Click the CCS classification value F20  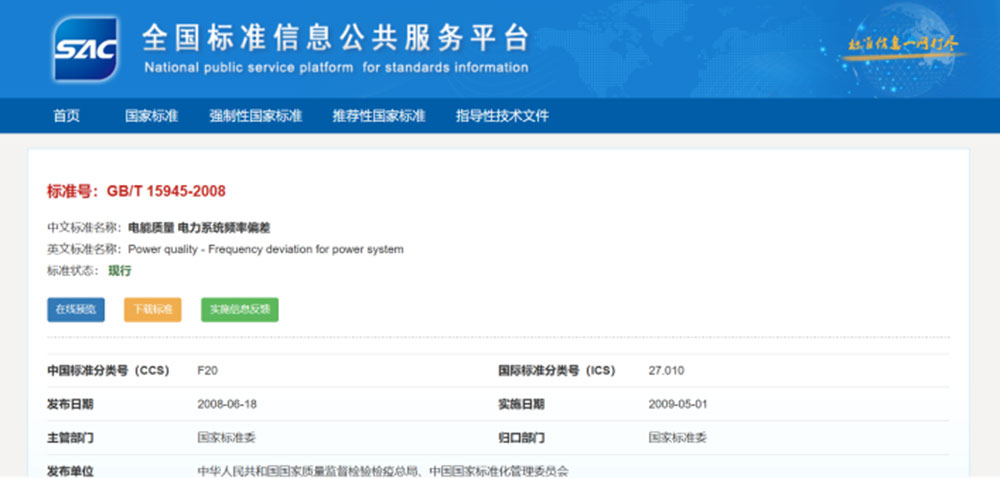208,371
